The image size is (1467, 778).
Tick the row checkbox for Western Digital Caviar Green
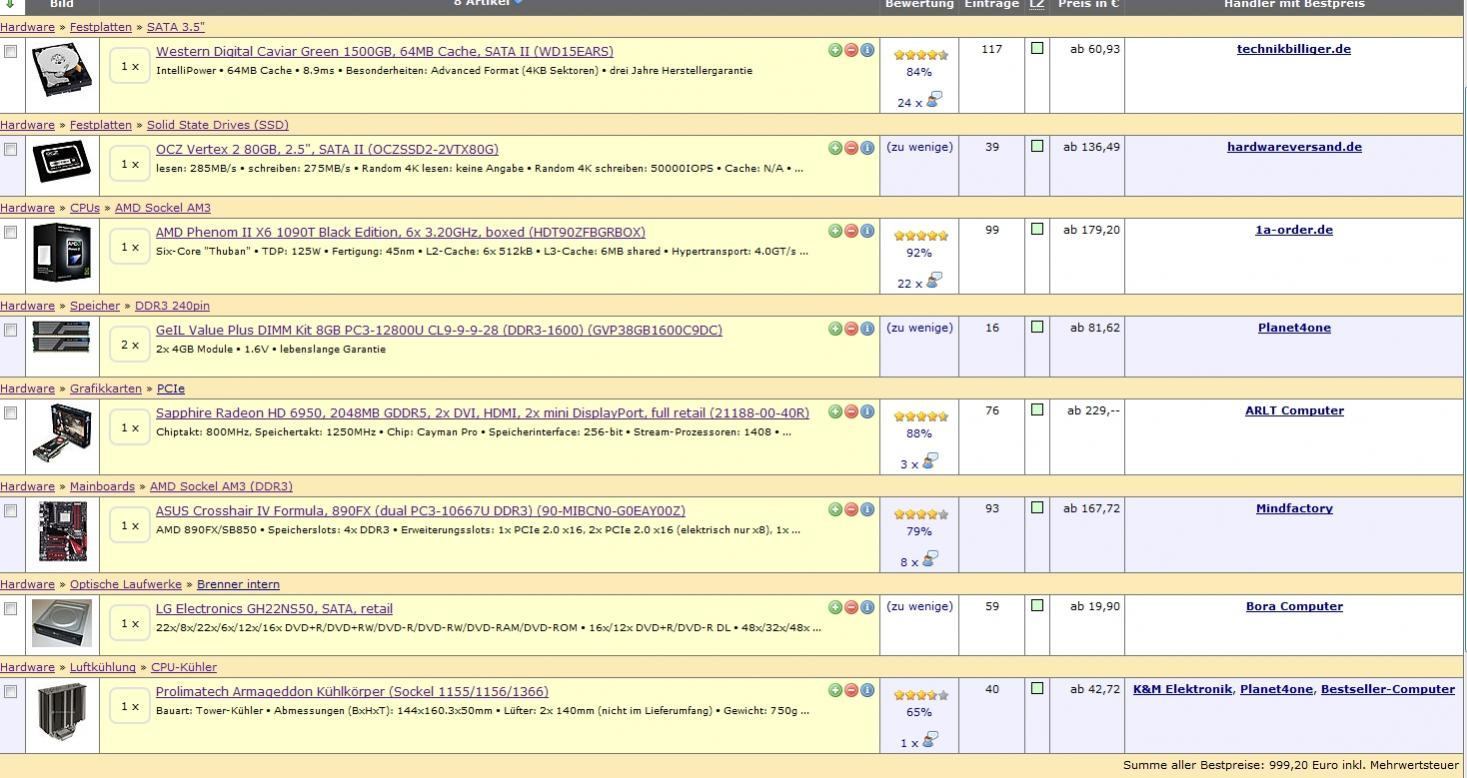(10, 51)
